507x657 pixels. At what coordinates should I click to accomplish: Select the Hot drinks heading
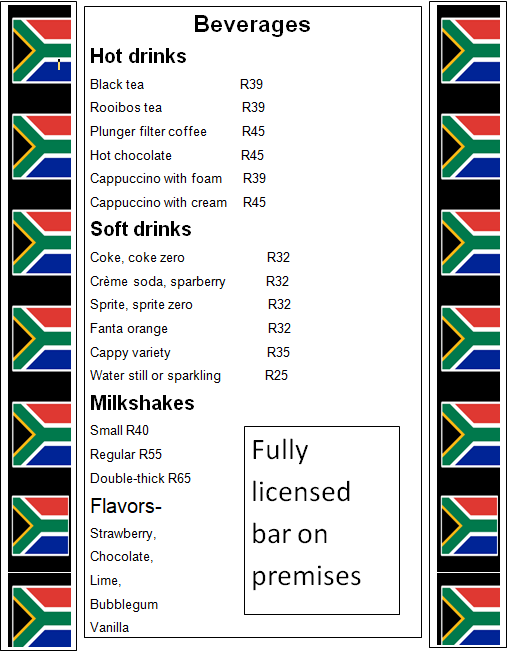[138, 56]
